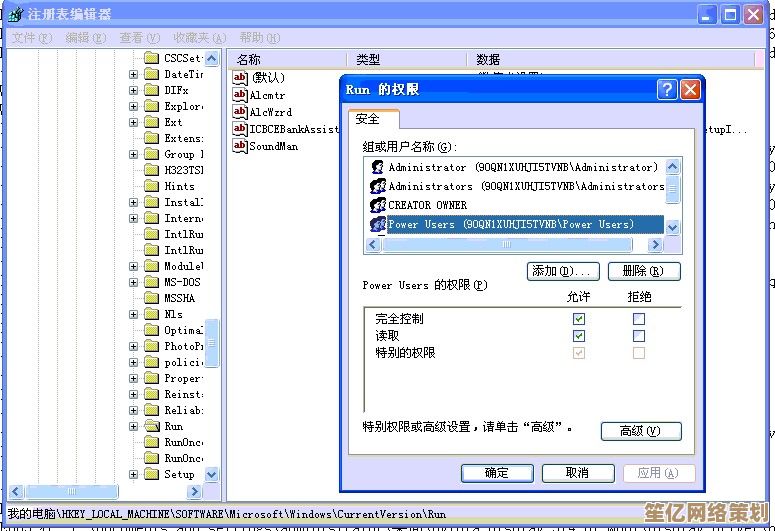Viewport: 775px width, 531px height.
Task: Click the OK button (确定)
Action: (x=497, y=473)
